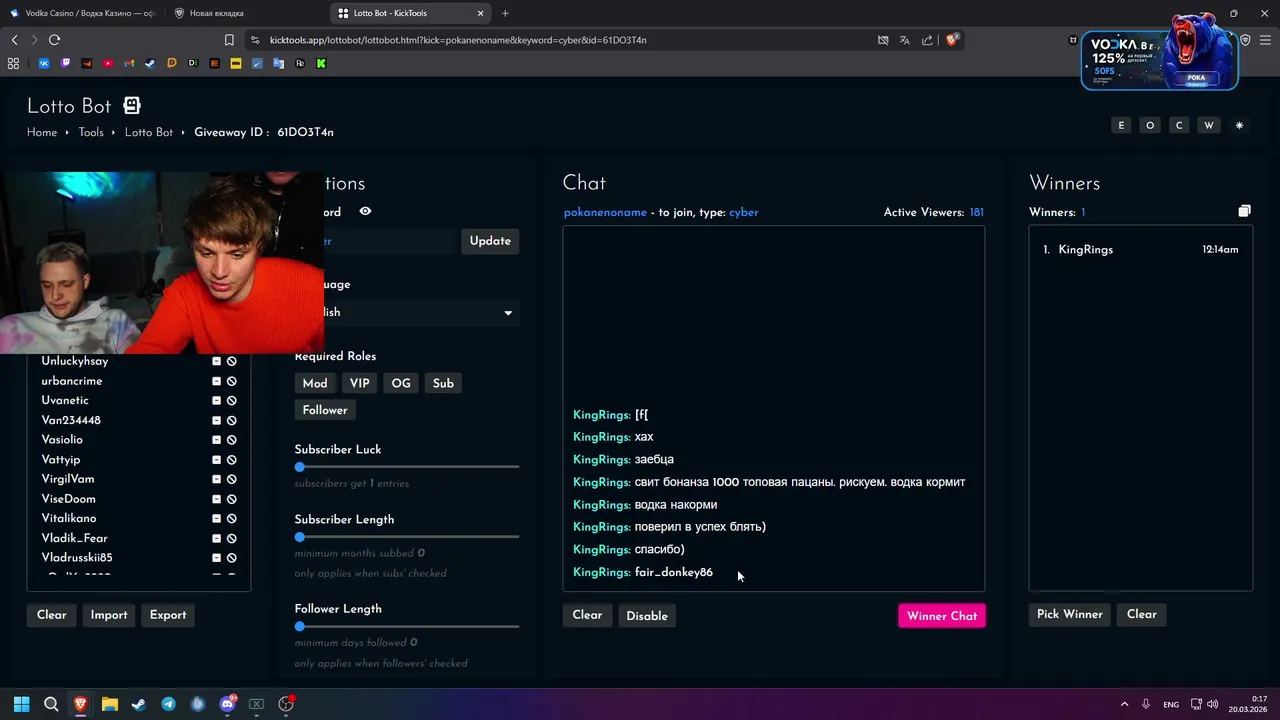Go to Lotto Bot breadcrumb
Image resolution: width=1280 pixels, height=720 pixels.
click(x=149, y=132)
